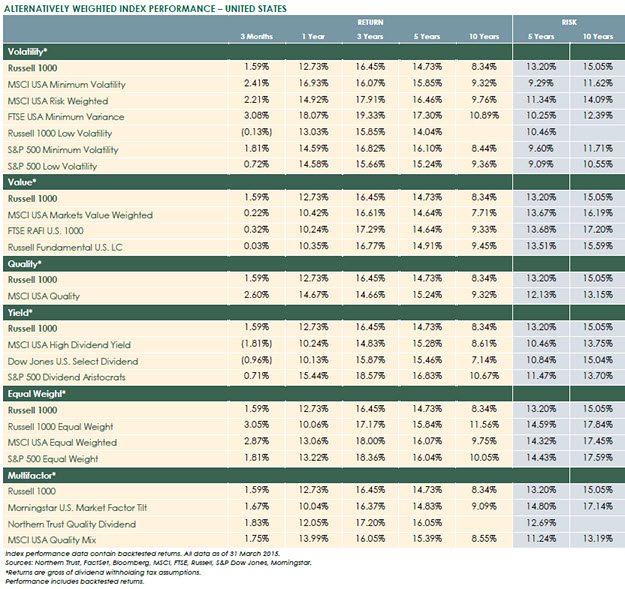Screen dimensions: 625x589
Task: Select the RETURN column group header
Action: coord(370,22)
